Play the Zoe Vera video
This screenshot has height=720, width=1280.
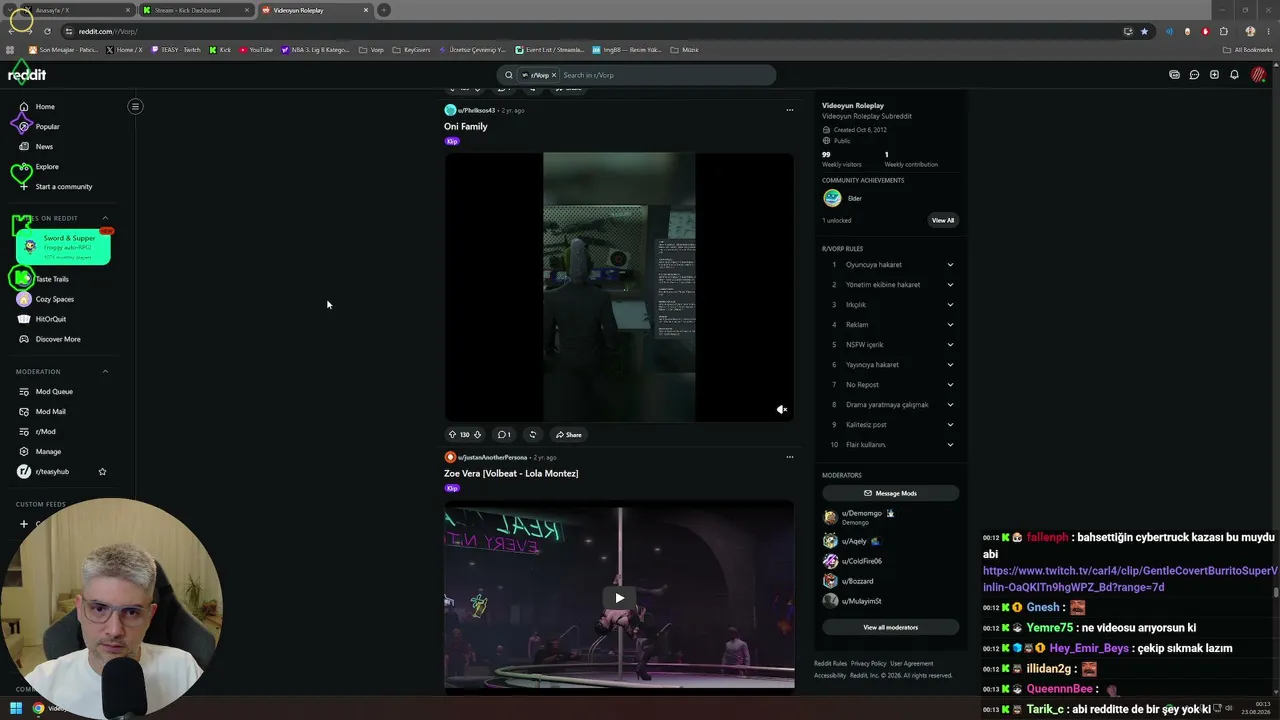point(619,598)
